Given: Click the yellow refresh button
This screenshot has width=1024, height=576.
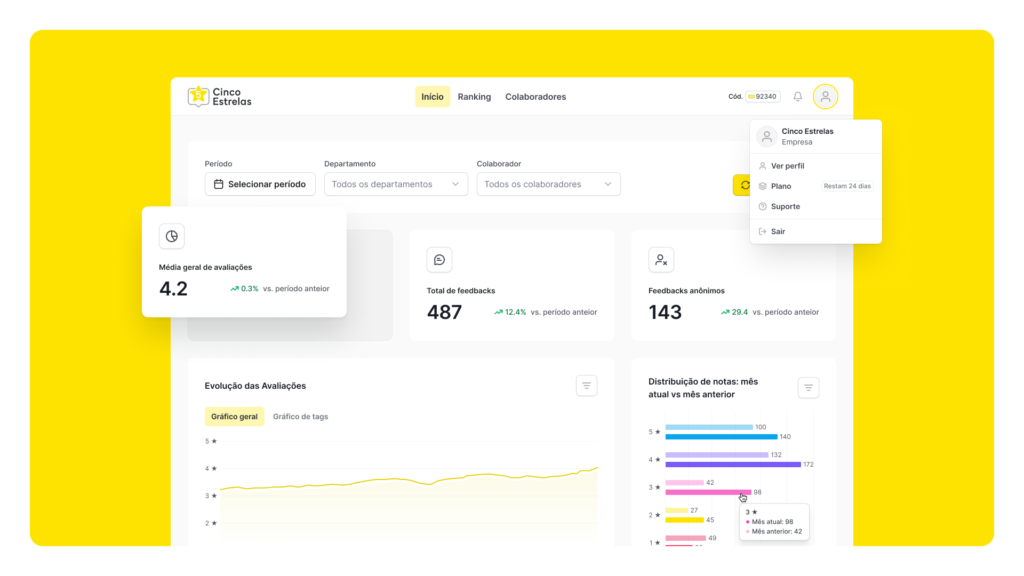Looking at the screenshot, I should 742,185.
